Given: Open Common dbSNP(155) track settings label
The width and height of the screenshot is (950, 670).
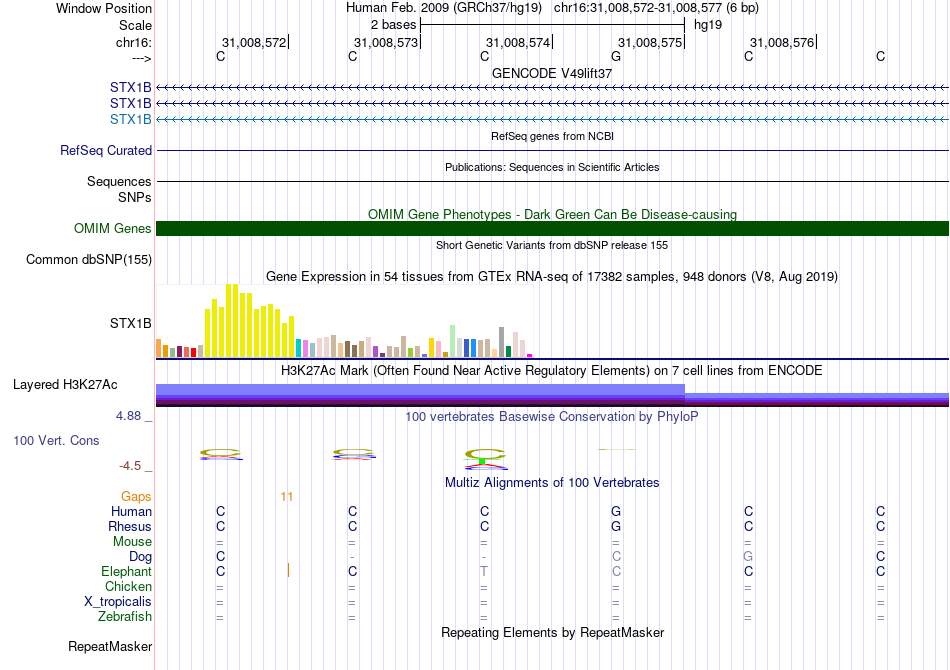Looking at the screenshot, I should pos(88,259).
